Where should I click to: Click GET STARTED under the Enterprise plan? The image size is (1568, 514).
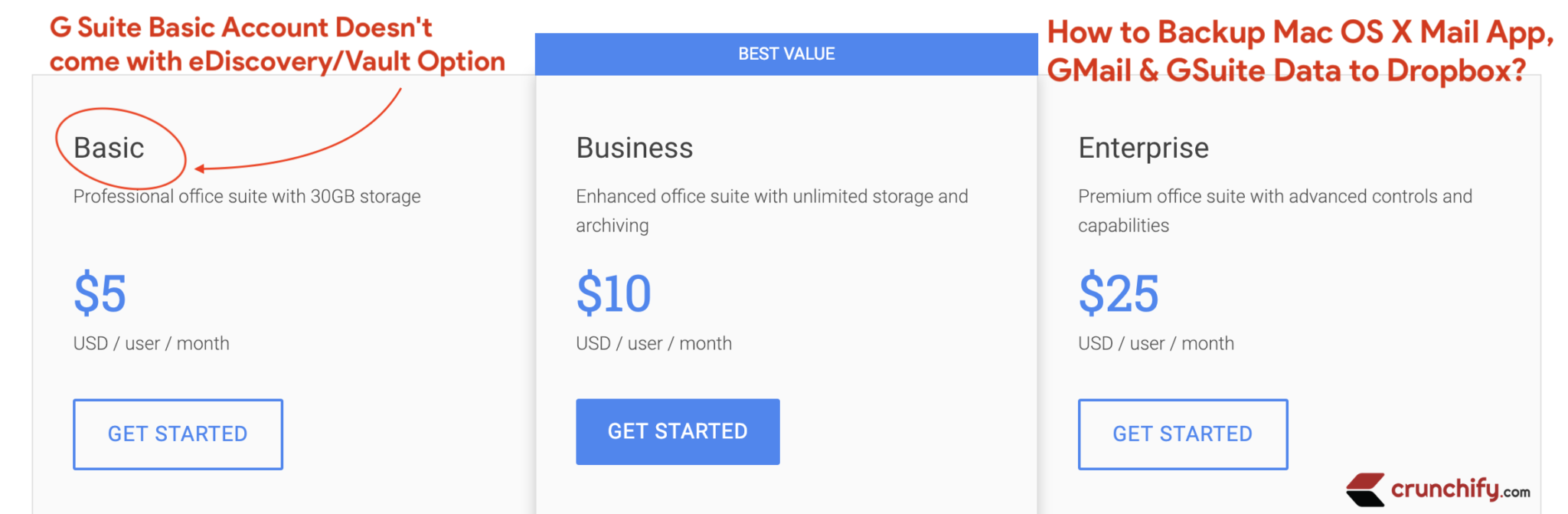pos(1182,434)
